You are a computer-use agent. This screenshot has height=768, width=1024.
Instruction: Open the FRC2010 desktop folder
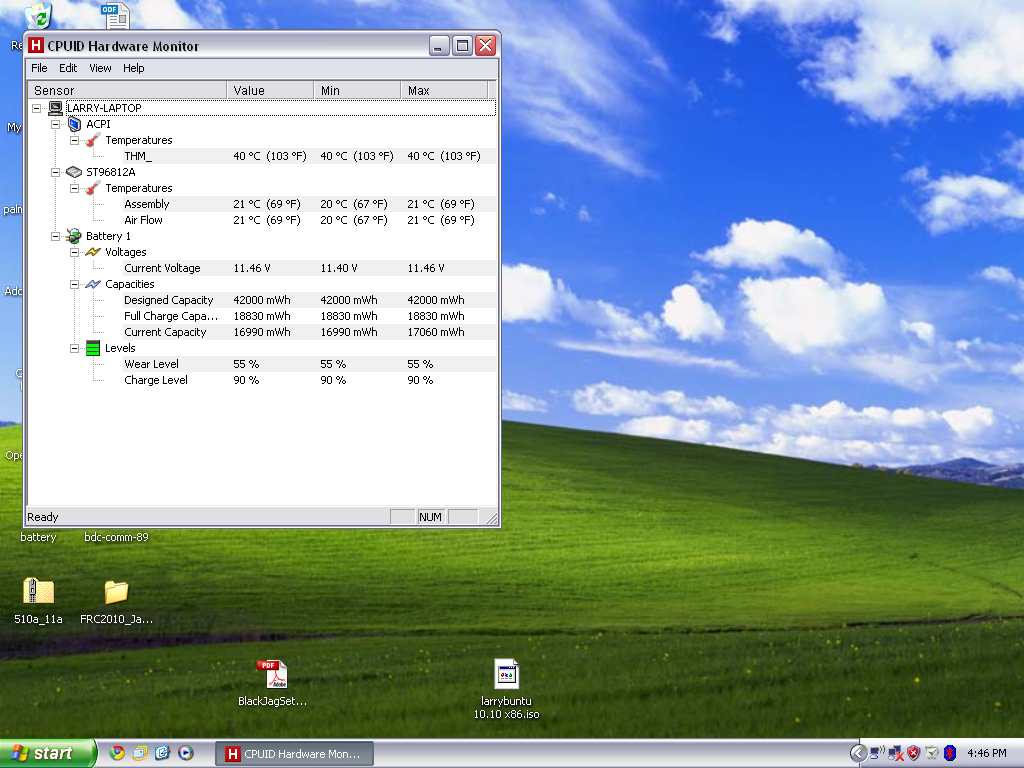116,592
